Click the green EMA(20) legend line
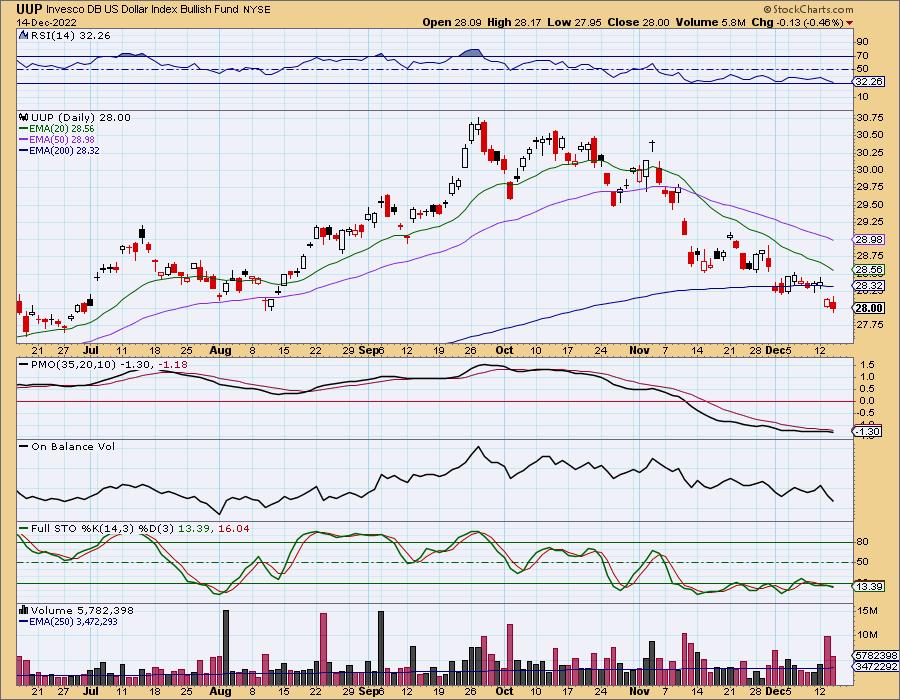The image size is (900, 700). [24, 129]
